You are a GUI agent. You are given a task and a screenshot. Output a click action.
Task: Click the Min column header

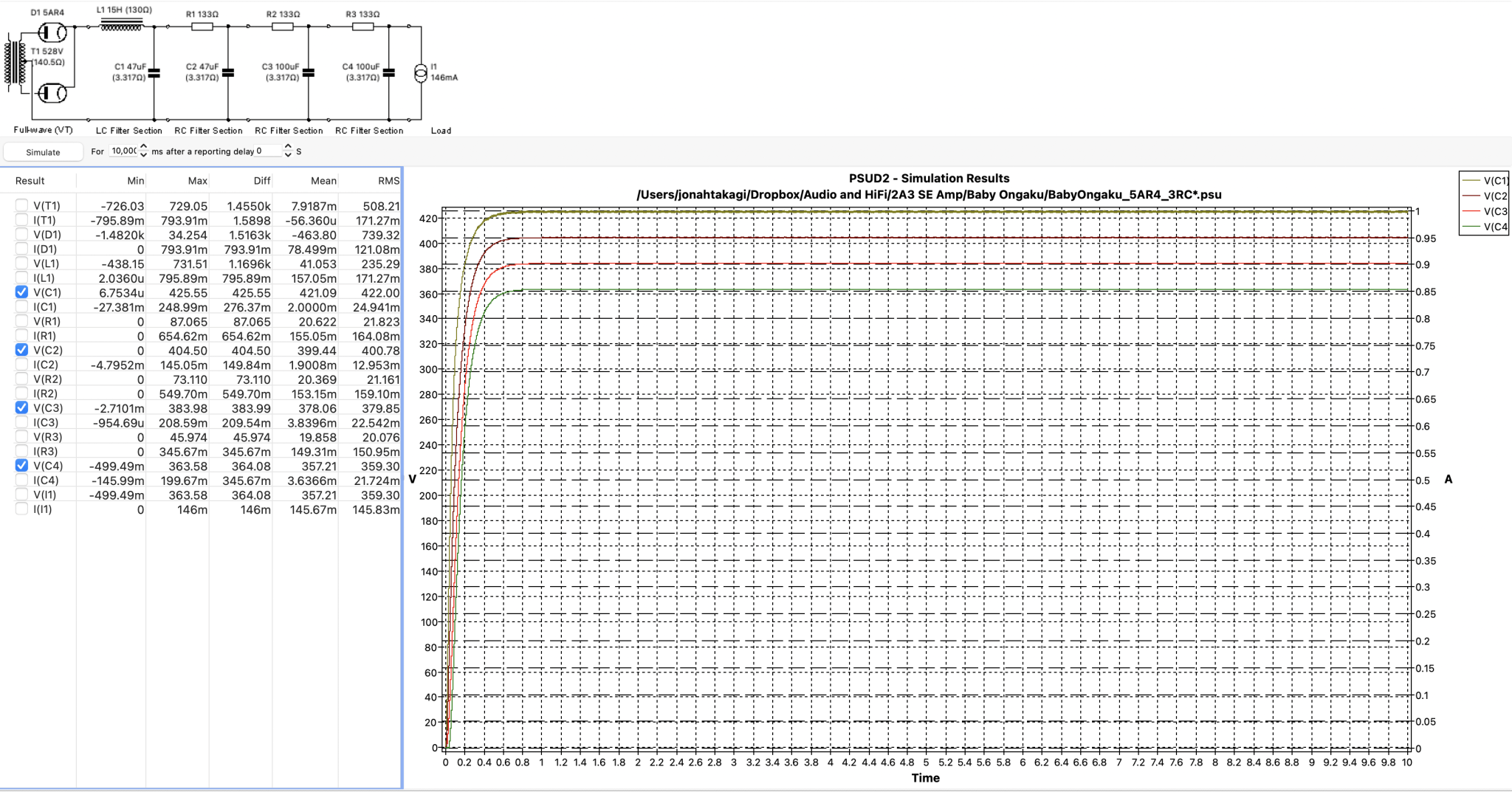pyautogui.click(x=136, y=181)
